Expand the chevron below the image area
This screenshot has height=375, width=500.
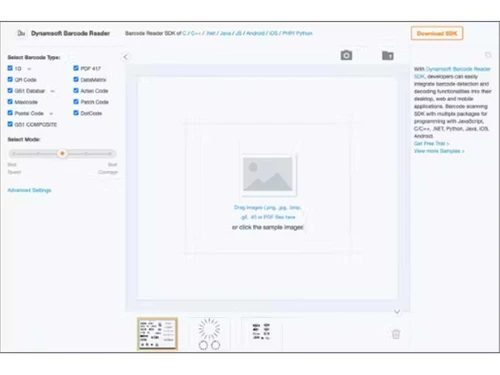(397, 312)
